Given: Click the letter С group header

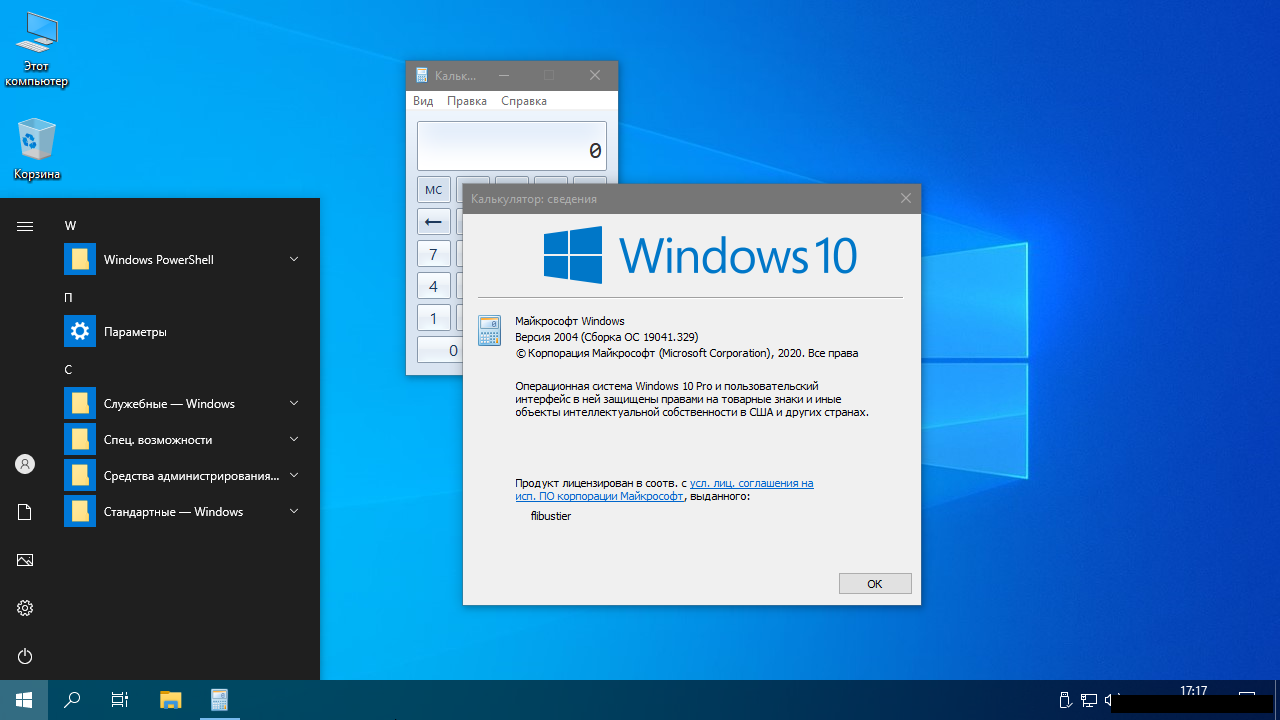Looking at the screenshot, I should (x=69, y=369).
